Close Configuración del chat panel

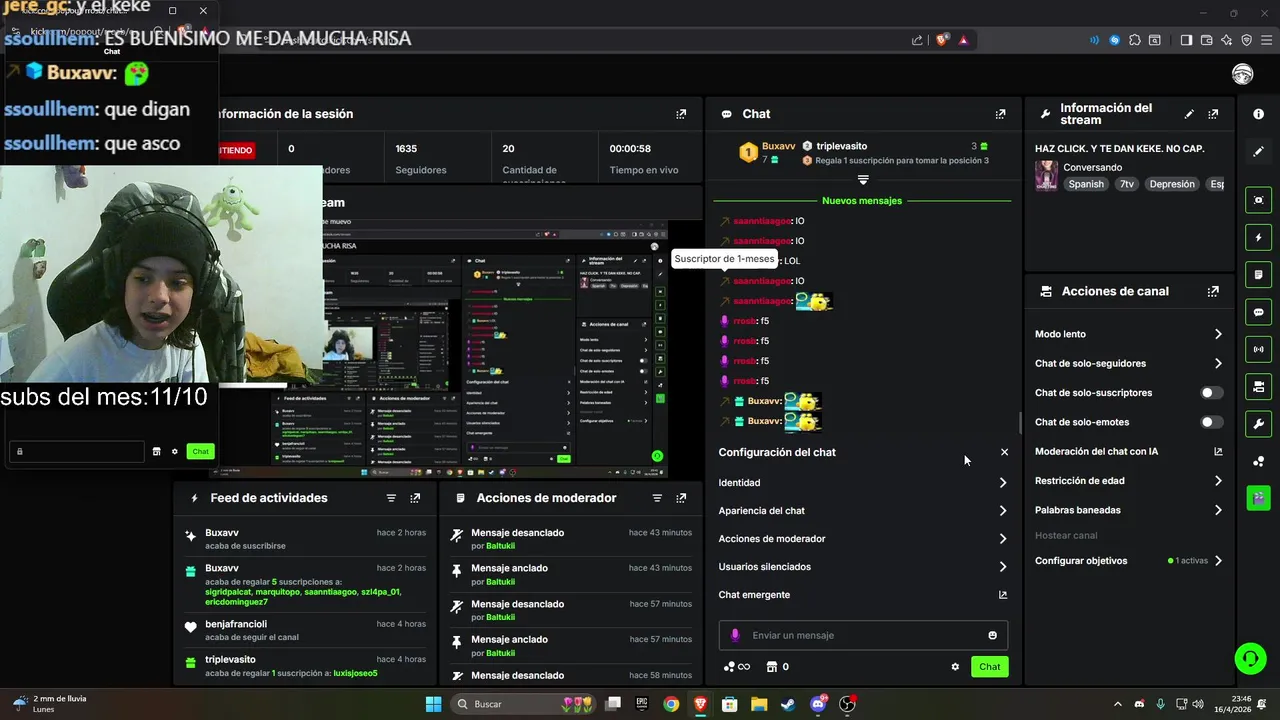[1005, 452]
